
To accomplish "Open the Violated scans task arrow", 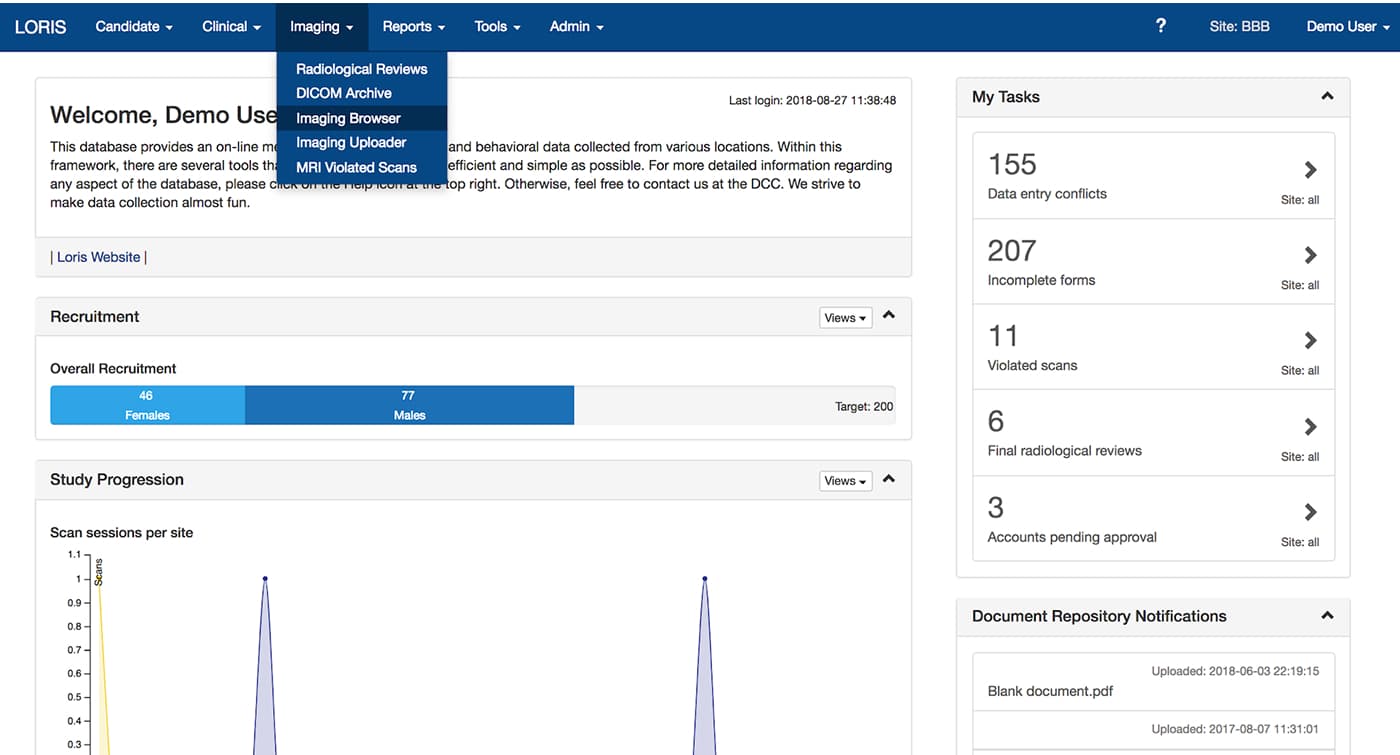I will 1310,341.
